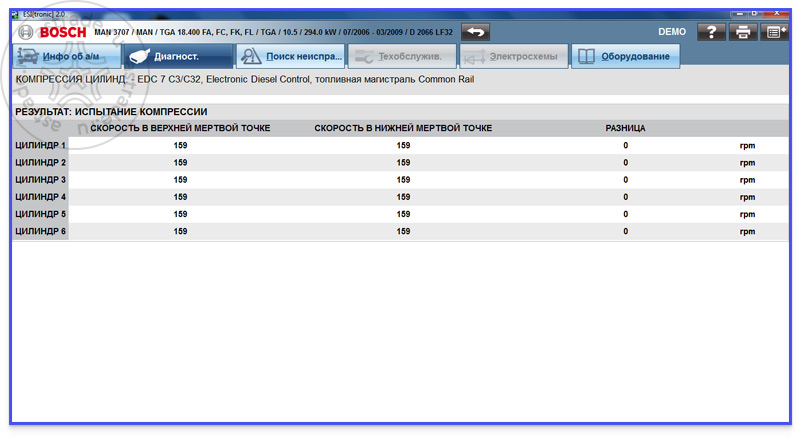Click the ESI[tronic] 2.0 window title

(x=44, y=14)
